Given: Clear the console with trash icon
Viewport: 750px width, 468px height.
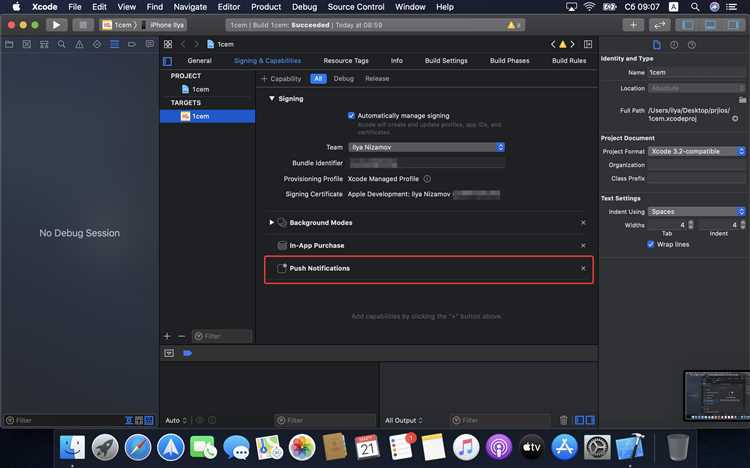Looking at the screenshot, I should pos(564,420).
